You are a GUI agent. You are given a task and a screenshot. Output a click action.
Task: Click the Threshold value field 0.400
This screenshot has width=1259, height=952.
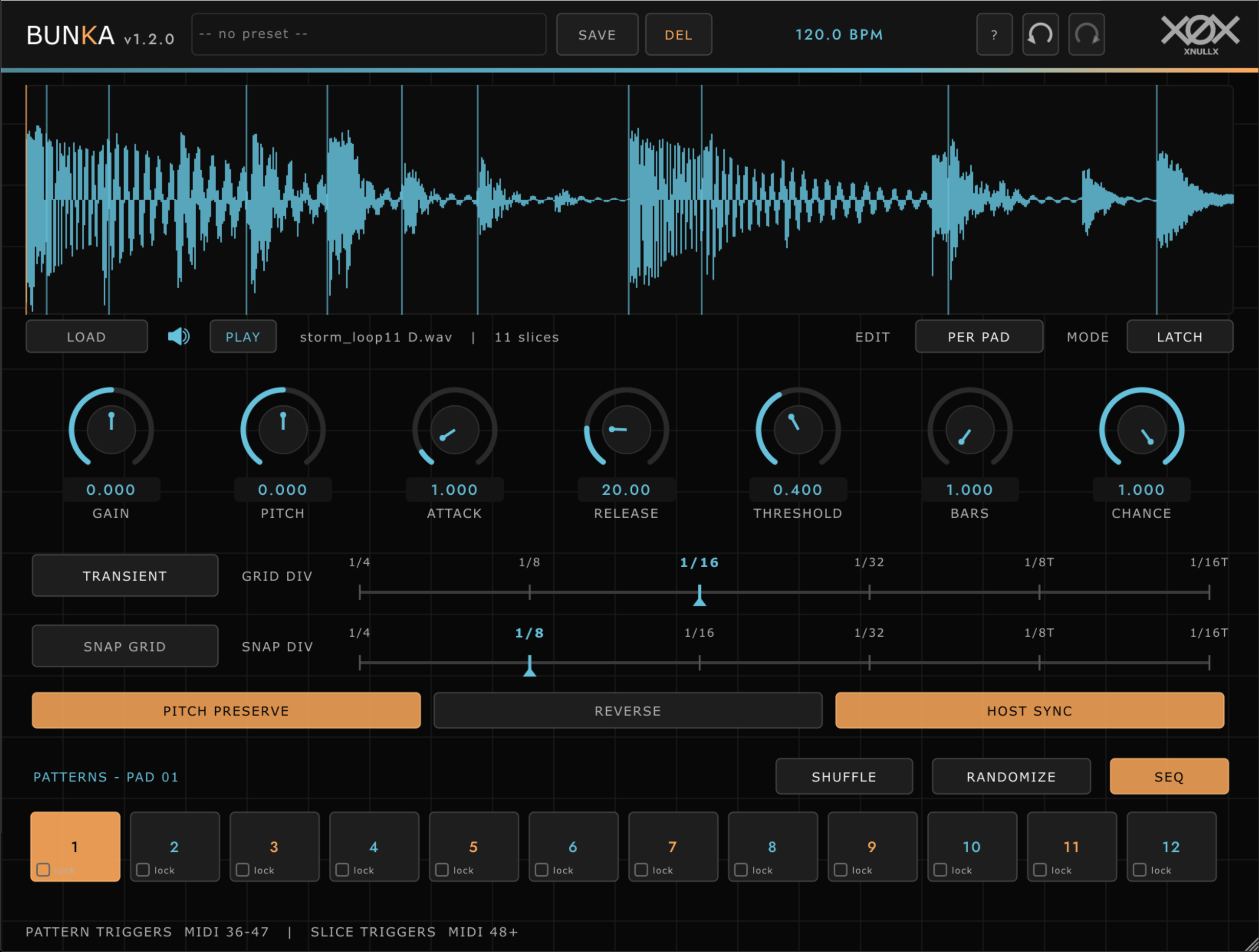tap(798, 490)
